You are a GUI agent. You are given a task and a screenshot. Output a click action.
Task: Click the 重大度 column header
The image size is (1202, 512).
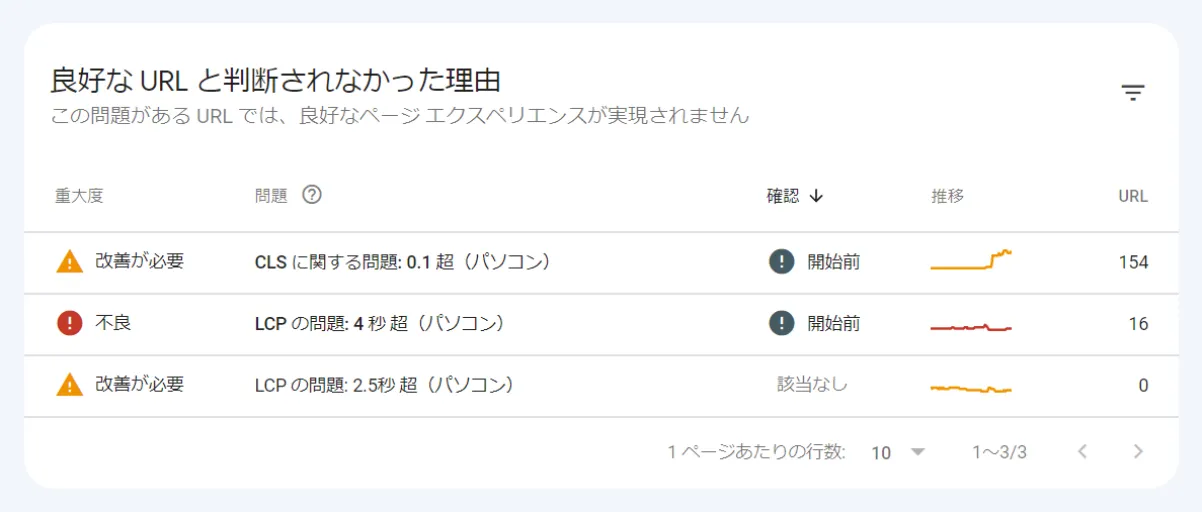point(79,196)
